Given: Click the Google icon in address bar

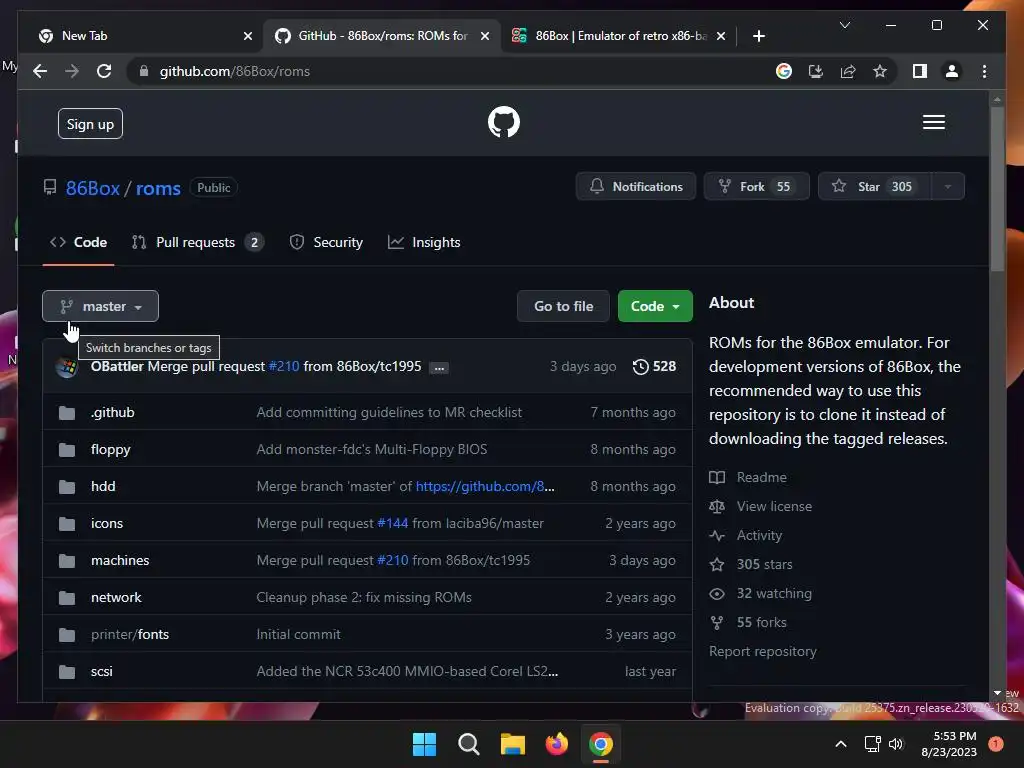Looking at the screenshot, I should (784, 71).
